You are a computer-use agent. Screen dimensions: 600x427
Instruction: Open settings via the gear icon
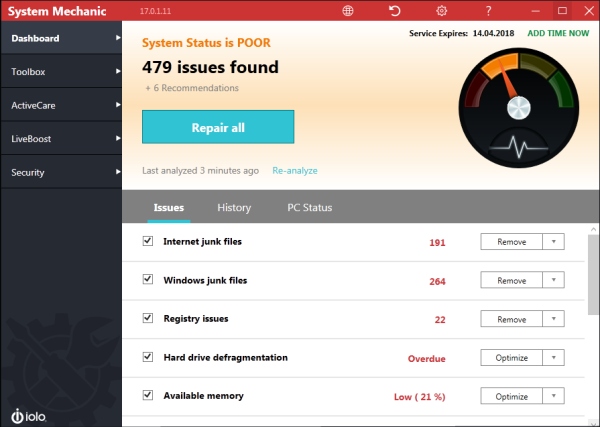click(442, 11)
